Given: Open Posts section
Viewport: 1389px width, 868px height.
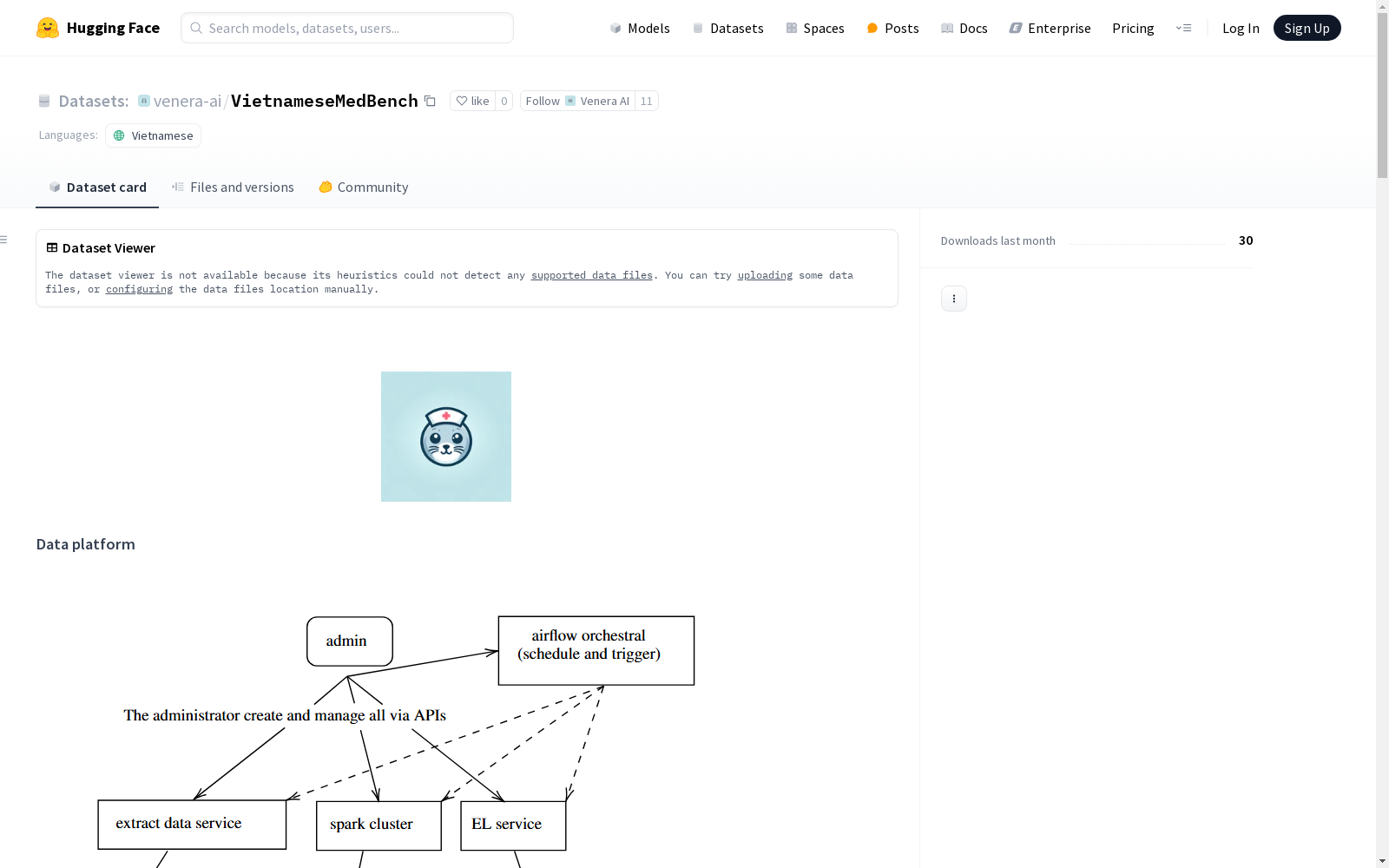Looking at the screenshot, I should [x=892, y=28].
